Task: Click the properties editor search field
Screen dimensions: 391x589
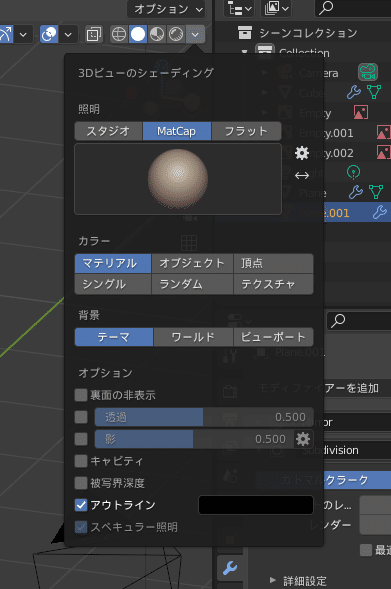Action: pyautogui.click(x=359, y=321)
